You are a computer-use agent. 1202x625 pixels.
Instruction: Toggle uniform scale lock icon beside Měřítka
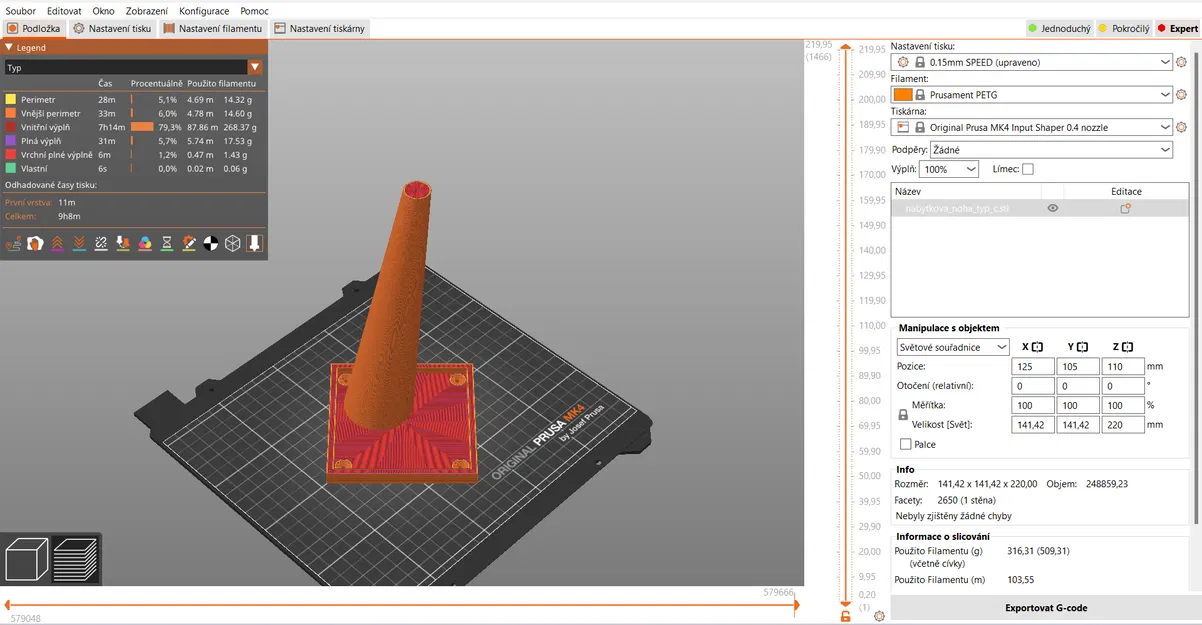903,415
